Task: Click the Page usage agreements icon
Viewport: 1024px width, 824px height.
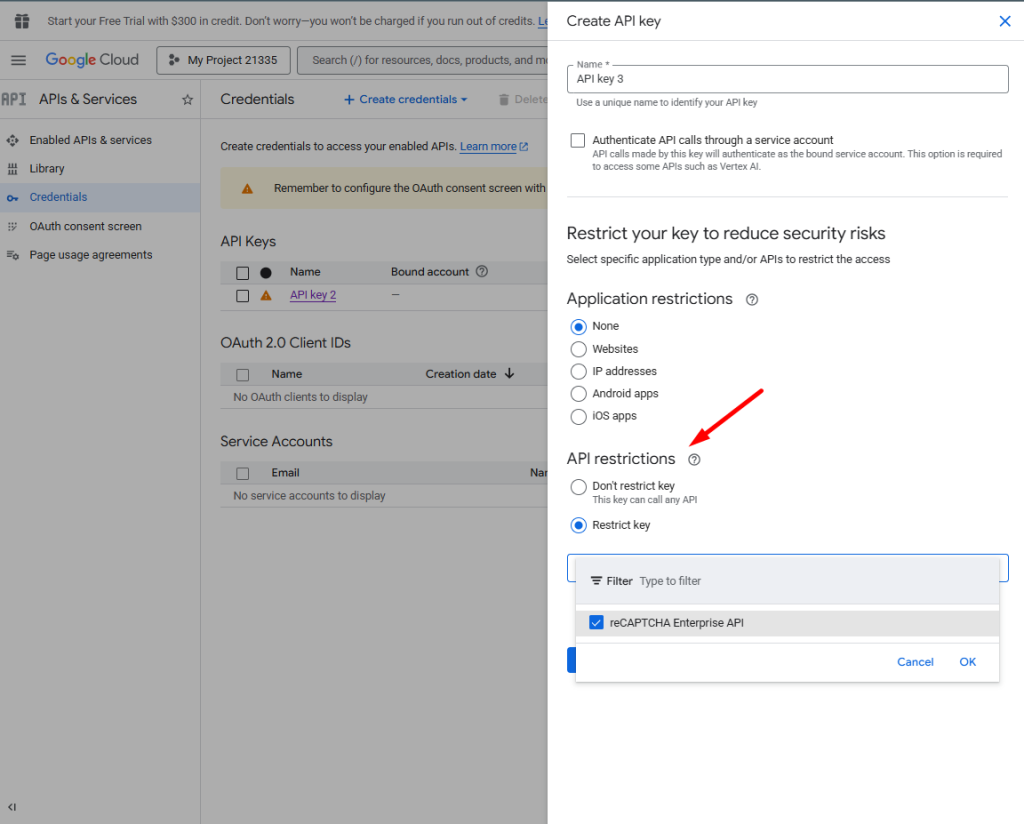Action: click(x=12, y=255)
